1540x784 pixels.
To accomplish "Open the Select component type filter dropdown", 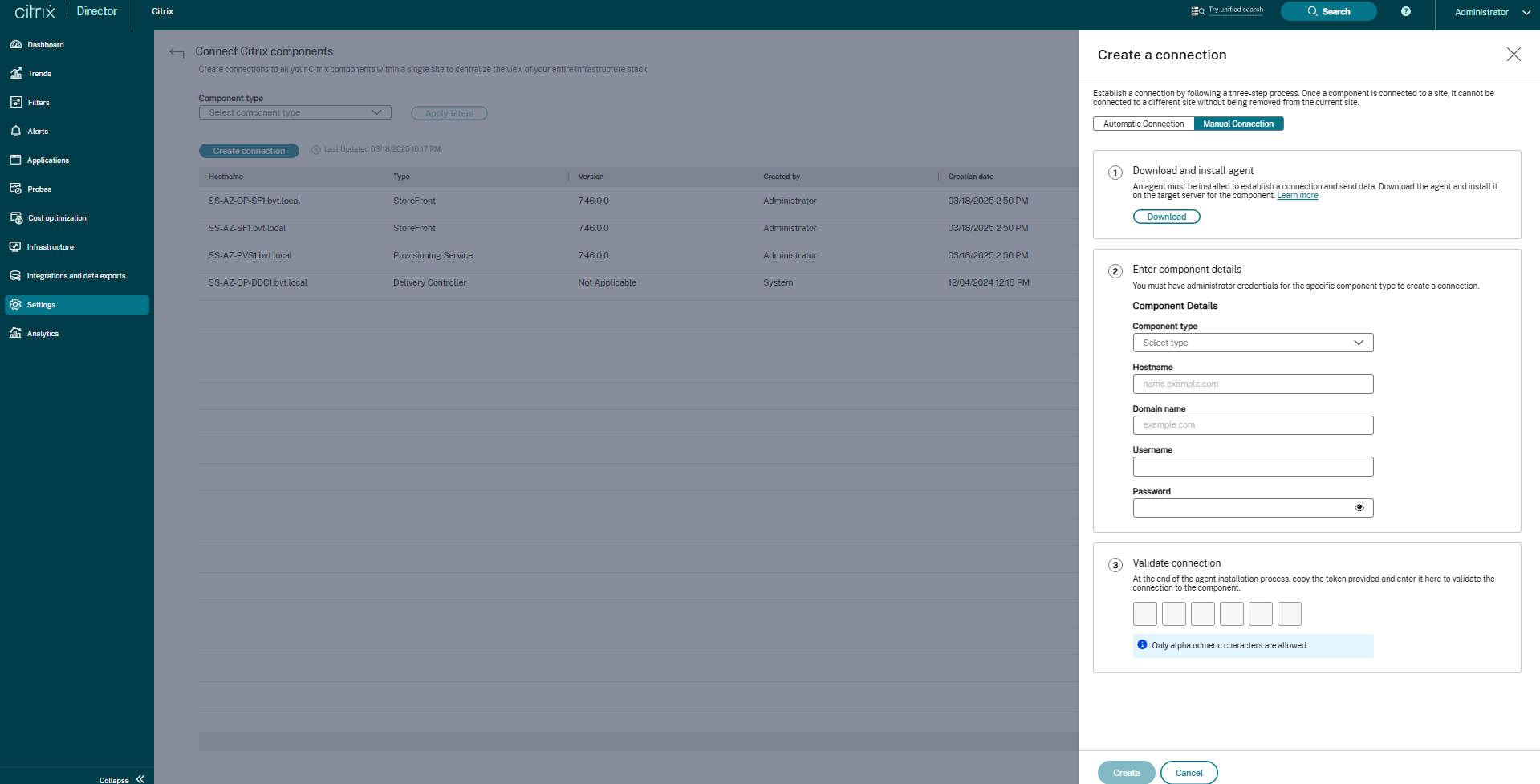I will pyautogui.click(x=295, y=113).
